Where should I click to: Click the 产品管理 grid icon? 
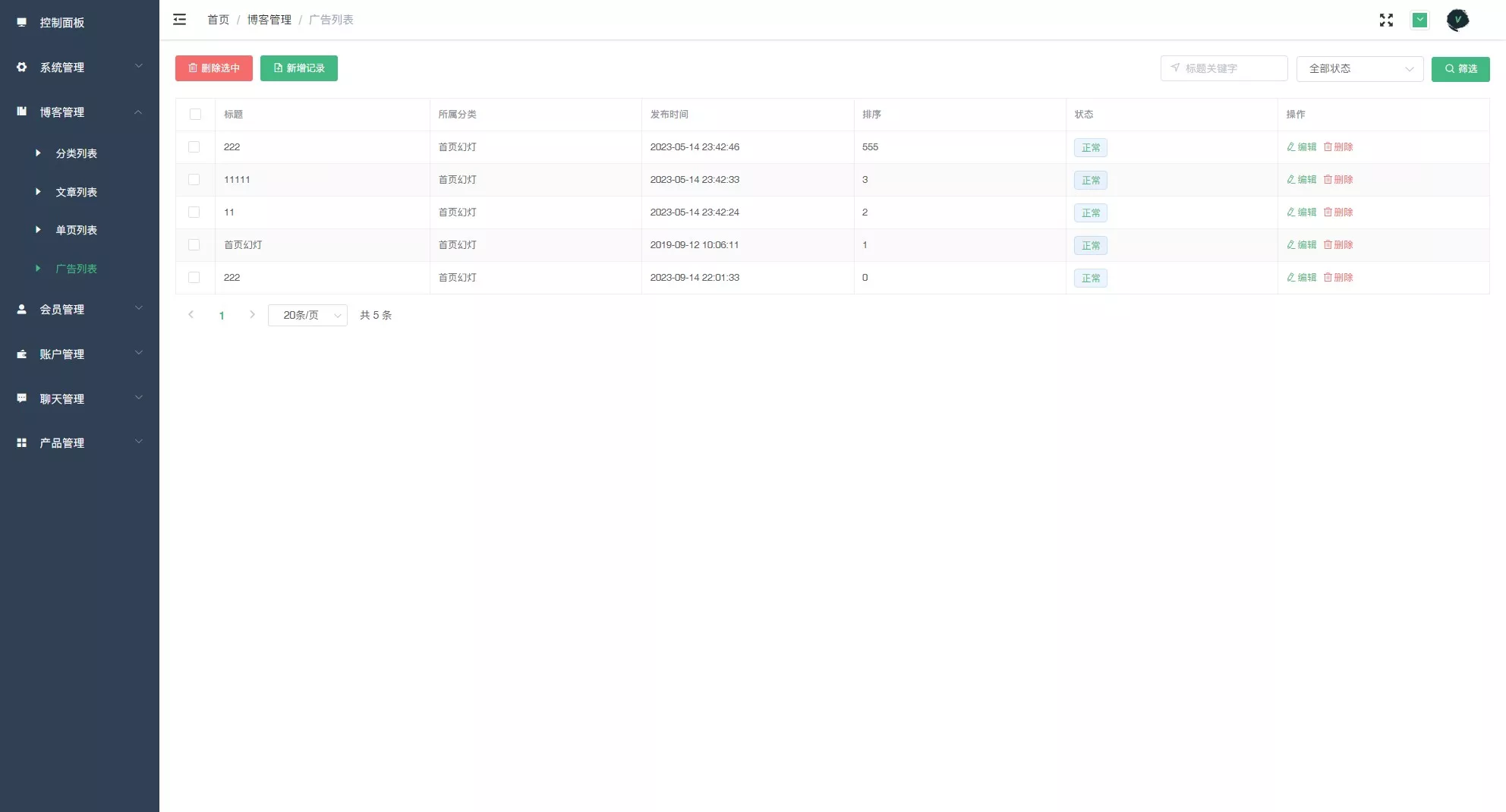click(x=22, y=443)
